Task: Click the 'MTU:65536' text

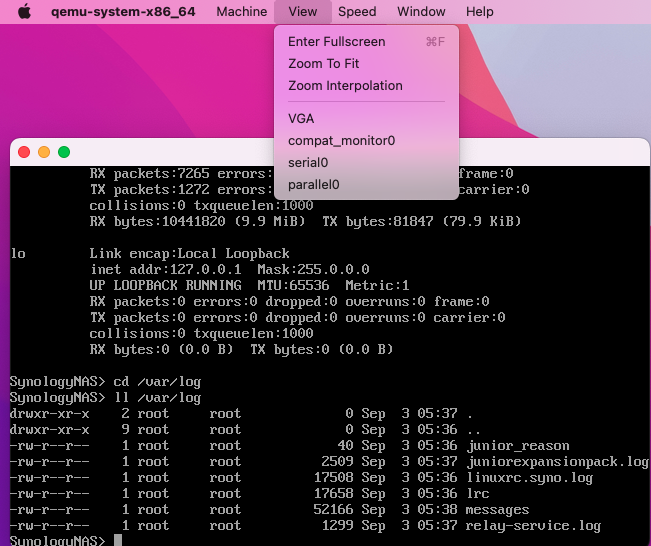Action: point(293,286)
